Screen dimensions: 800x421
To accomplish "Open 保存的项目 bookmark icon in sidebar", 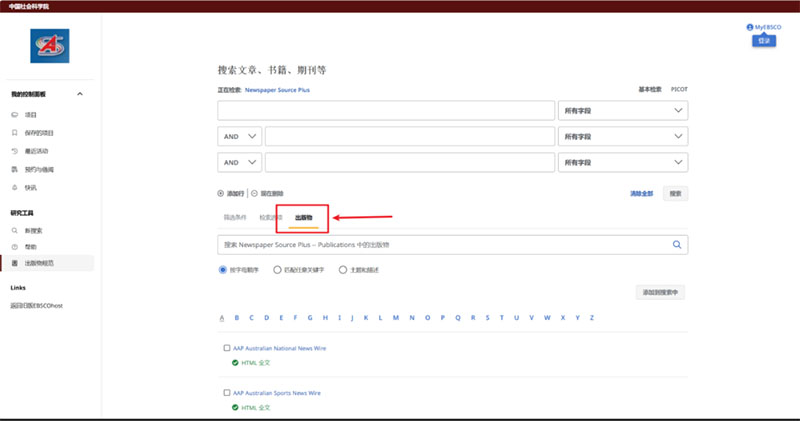I will click(x=14, y=132).
